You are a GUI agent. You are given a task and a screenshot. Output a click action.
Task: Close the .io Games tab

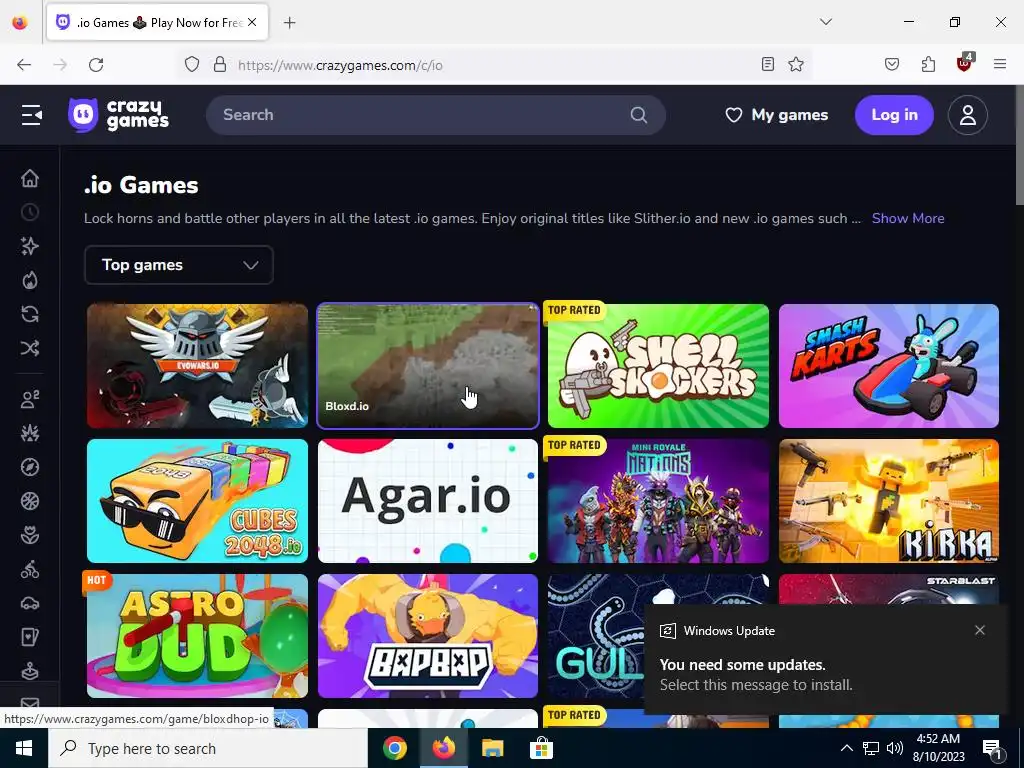[x=253, y=22]
